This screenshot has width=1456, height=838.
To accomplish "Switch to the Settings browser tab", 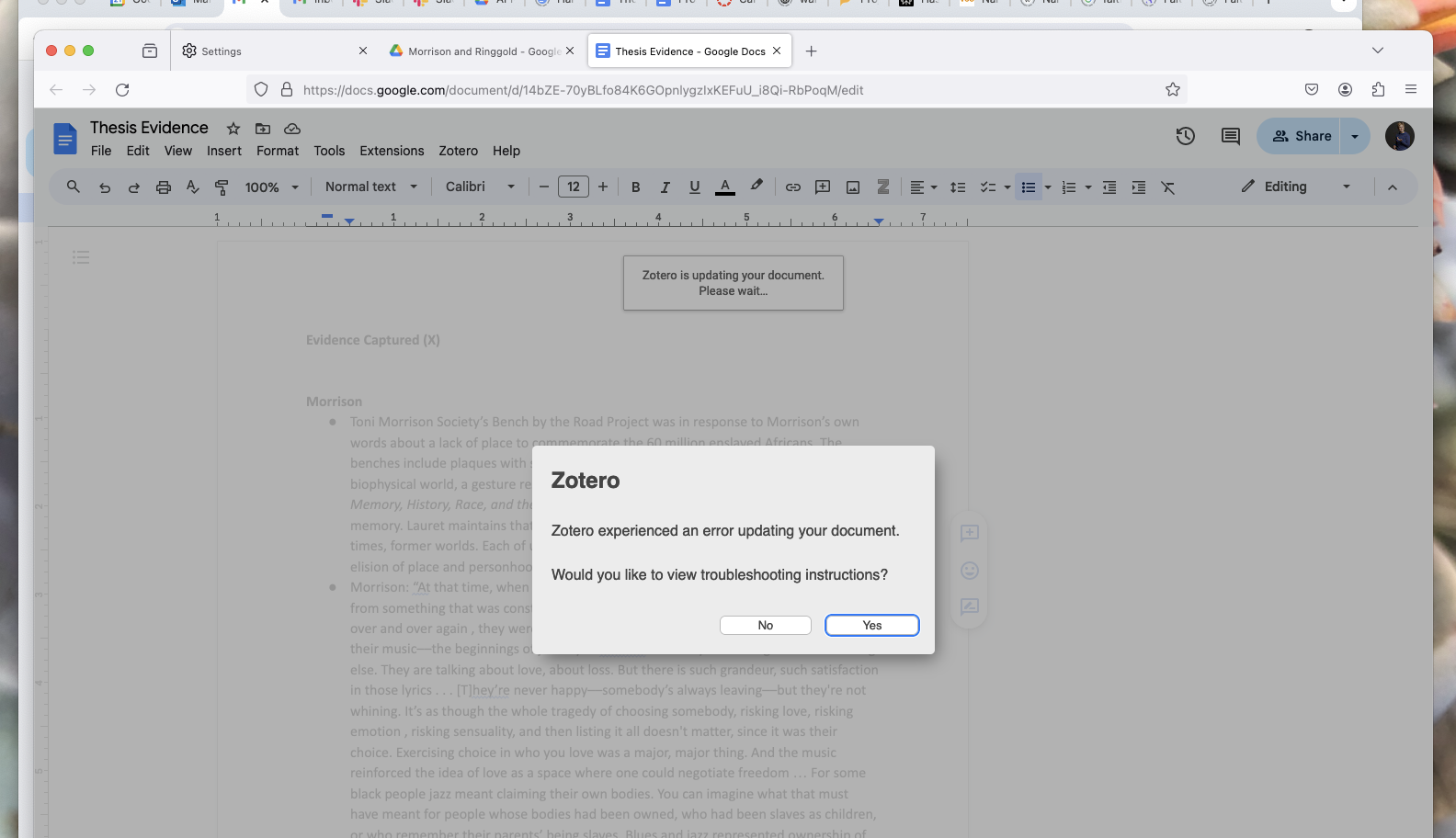I will pyautogui.click(x=274, y=51).
